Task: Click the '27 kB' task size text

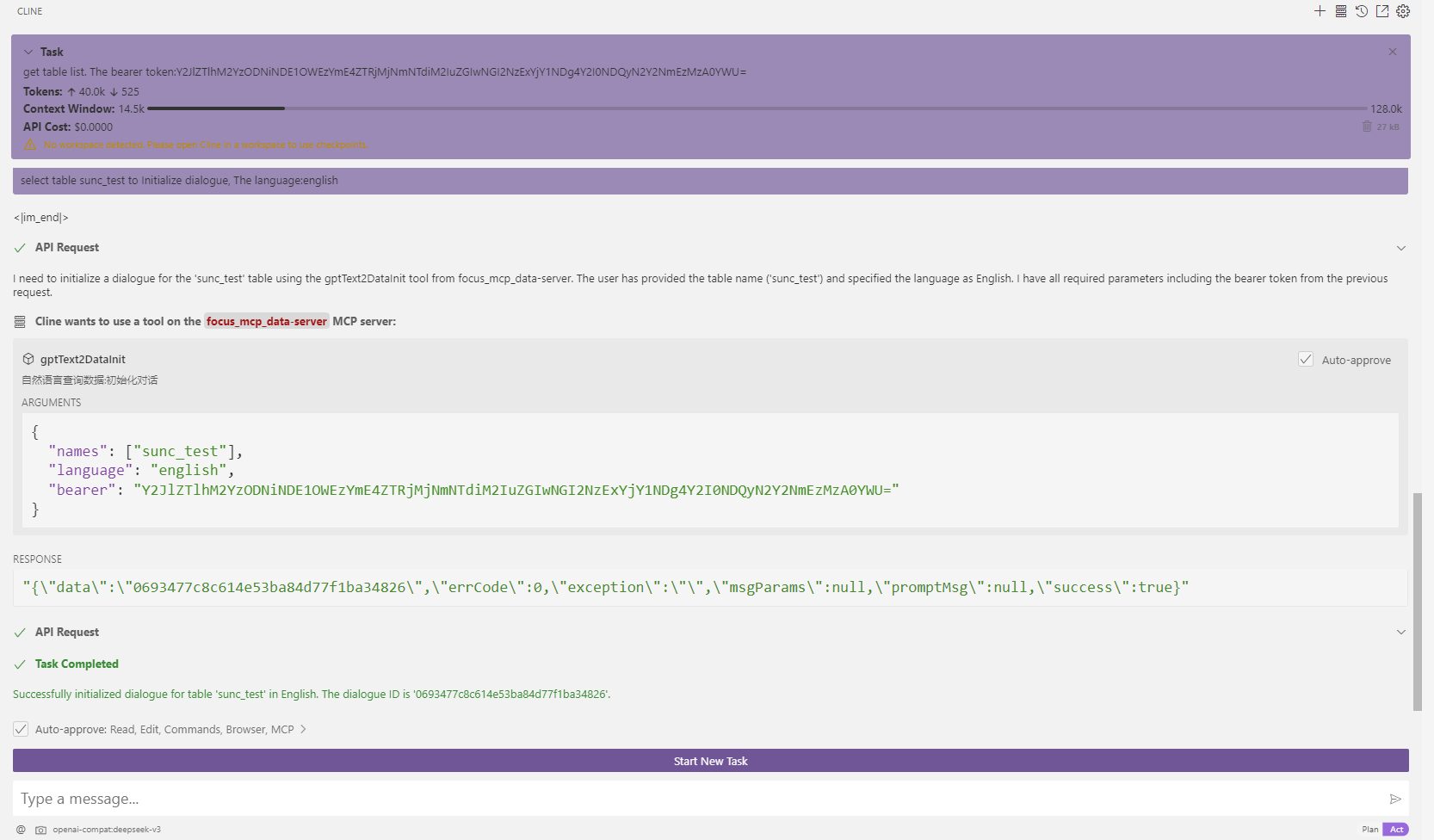Action: [x=1388, y=127]
